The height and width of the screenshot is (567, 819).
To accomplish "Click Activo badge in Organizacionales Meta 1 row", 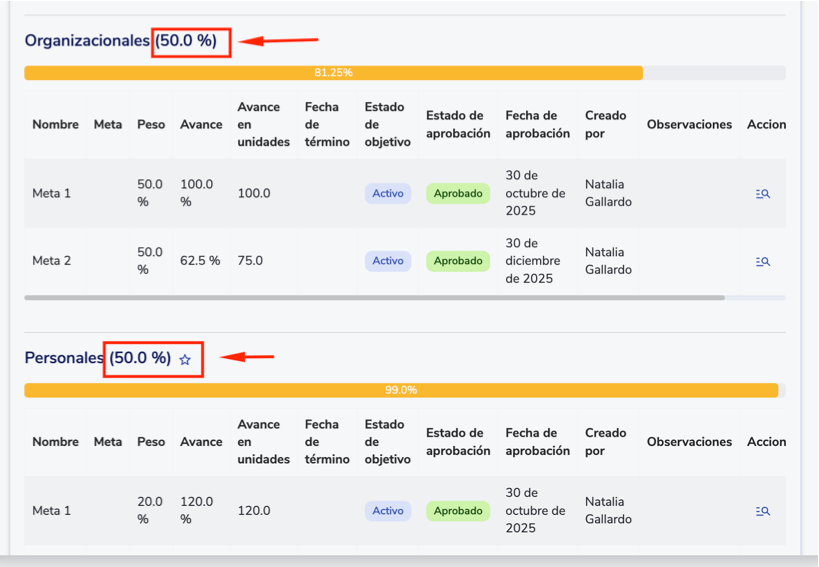I will (388, 194).
